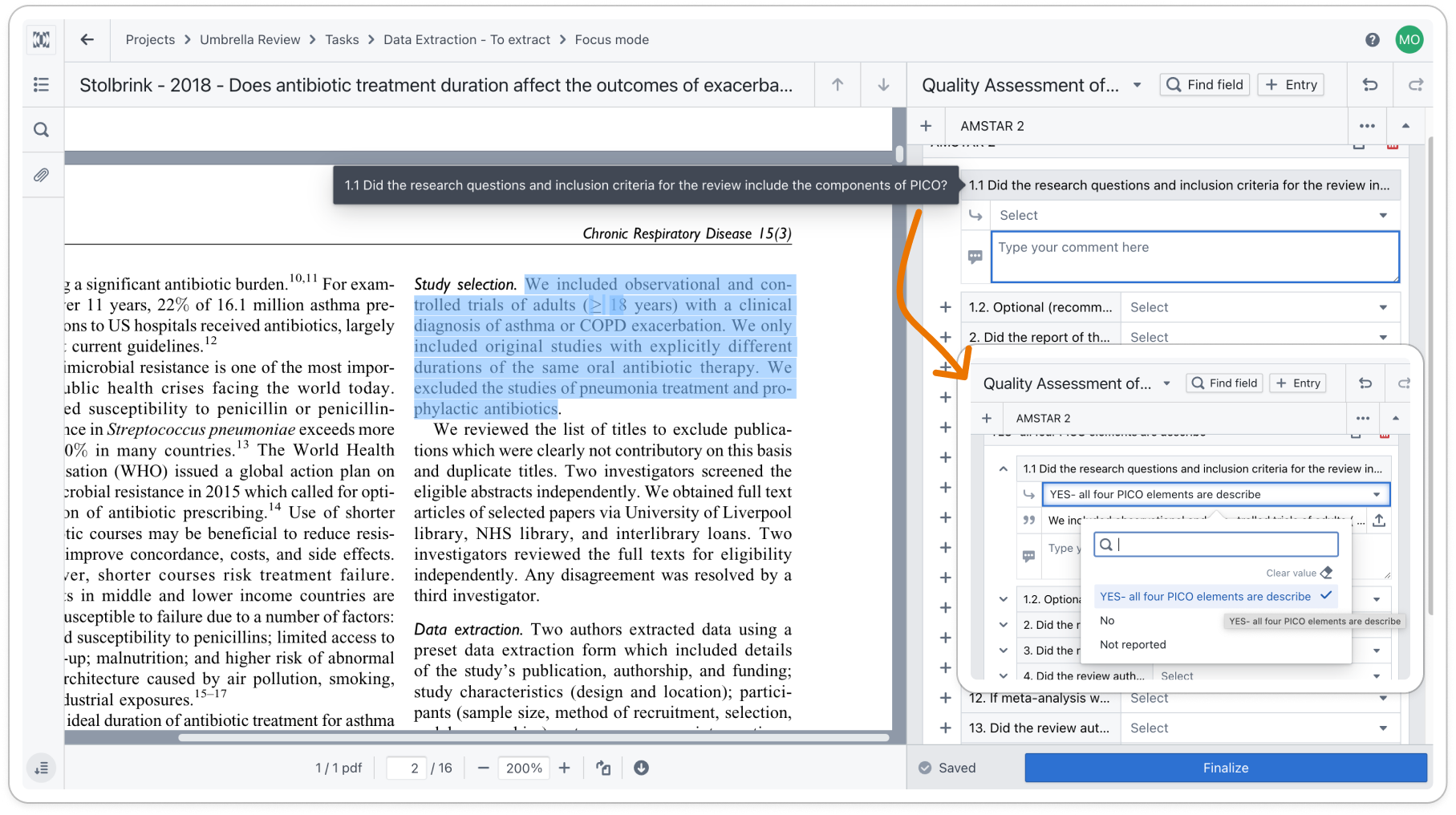Screen dimensions: 1456x815
Task: Click 'Clear value' in the dropdown popup
Action: pos(1298,573)
